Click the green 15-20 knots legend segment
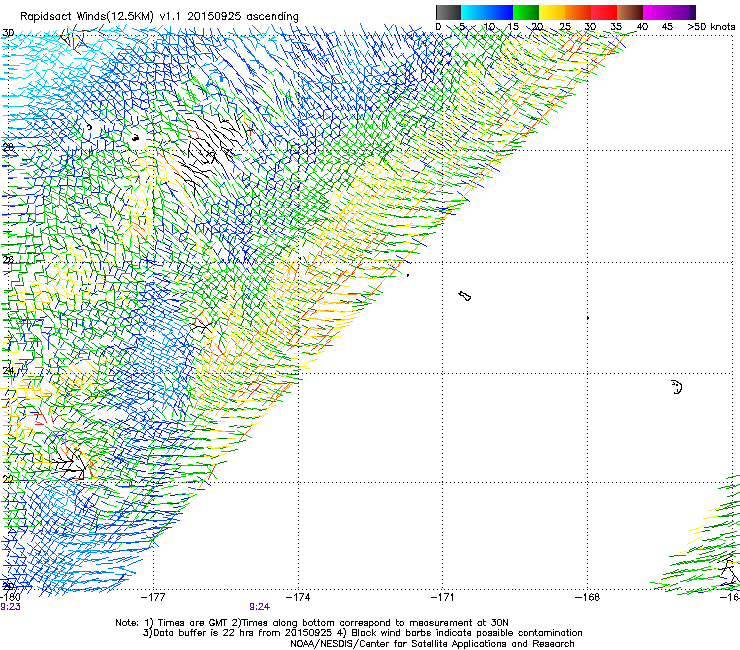This screenshot has width=740, height=650. pos(526,12)
